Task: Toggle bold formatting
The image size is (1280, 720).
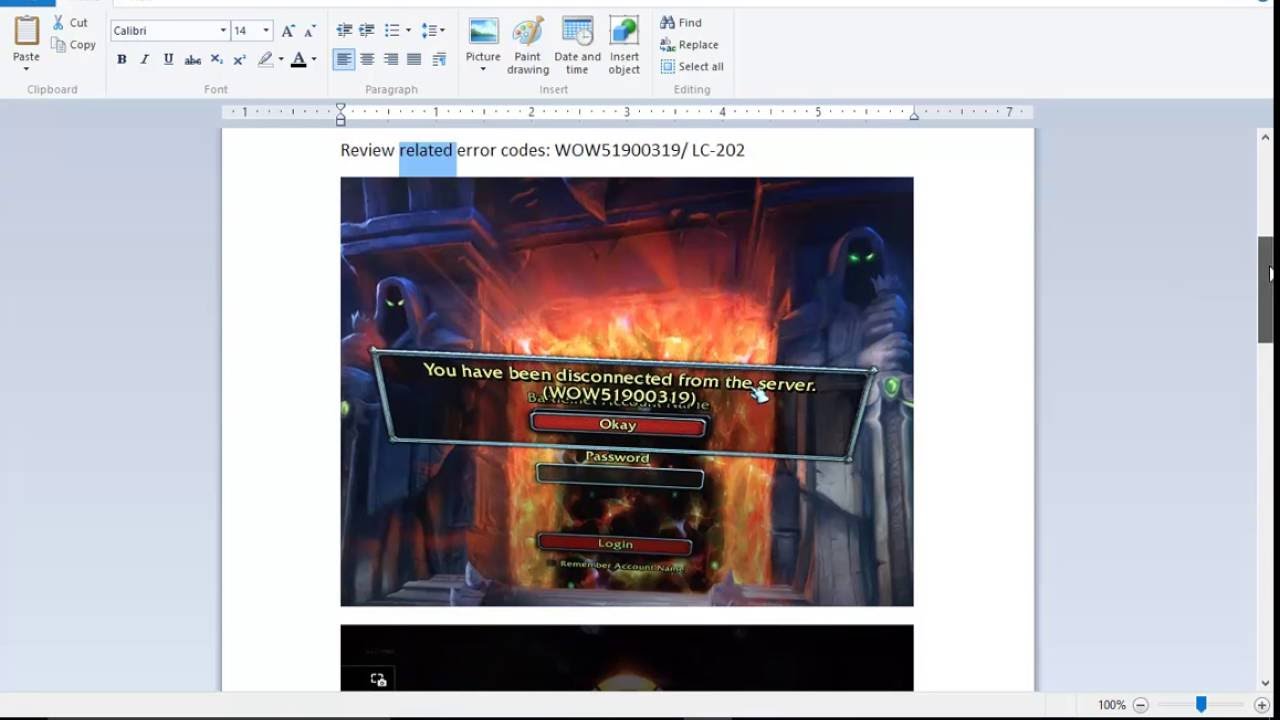Action: coord(122,60)
